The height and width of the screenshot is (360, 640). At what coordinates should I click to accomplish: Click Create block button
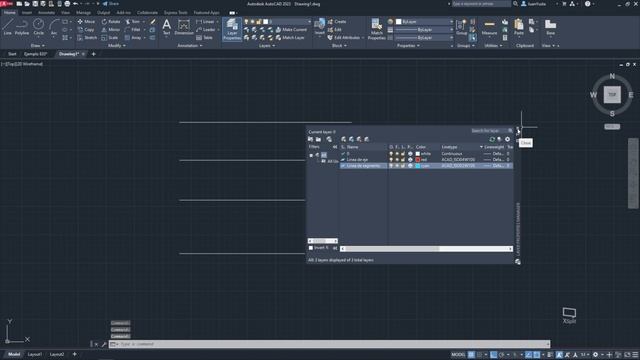point(337,22)
